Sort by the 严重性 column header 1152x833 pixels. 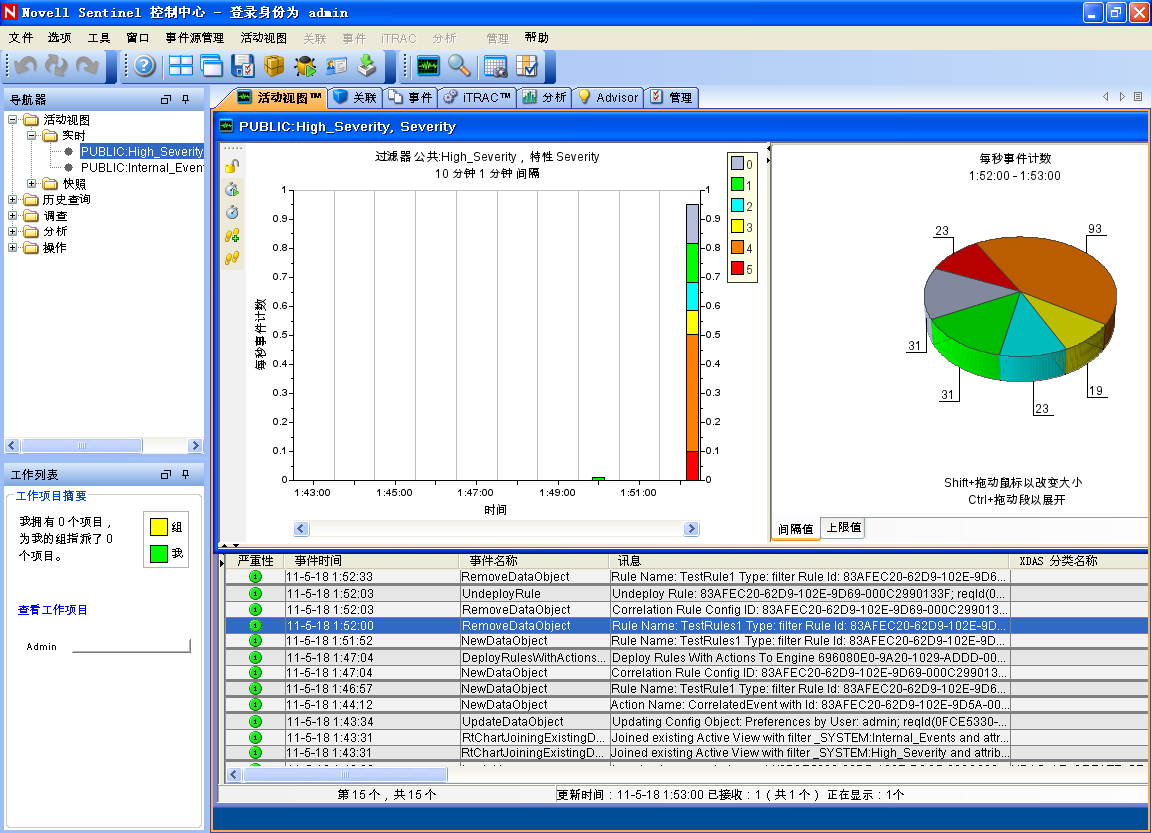pos(256,560)
